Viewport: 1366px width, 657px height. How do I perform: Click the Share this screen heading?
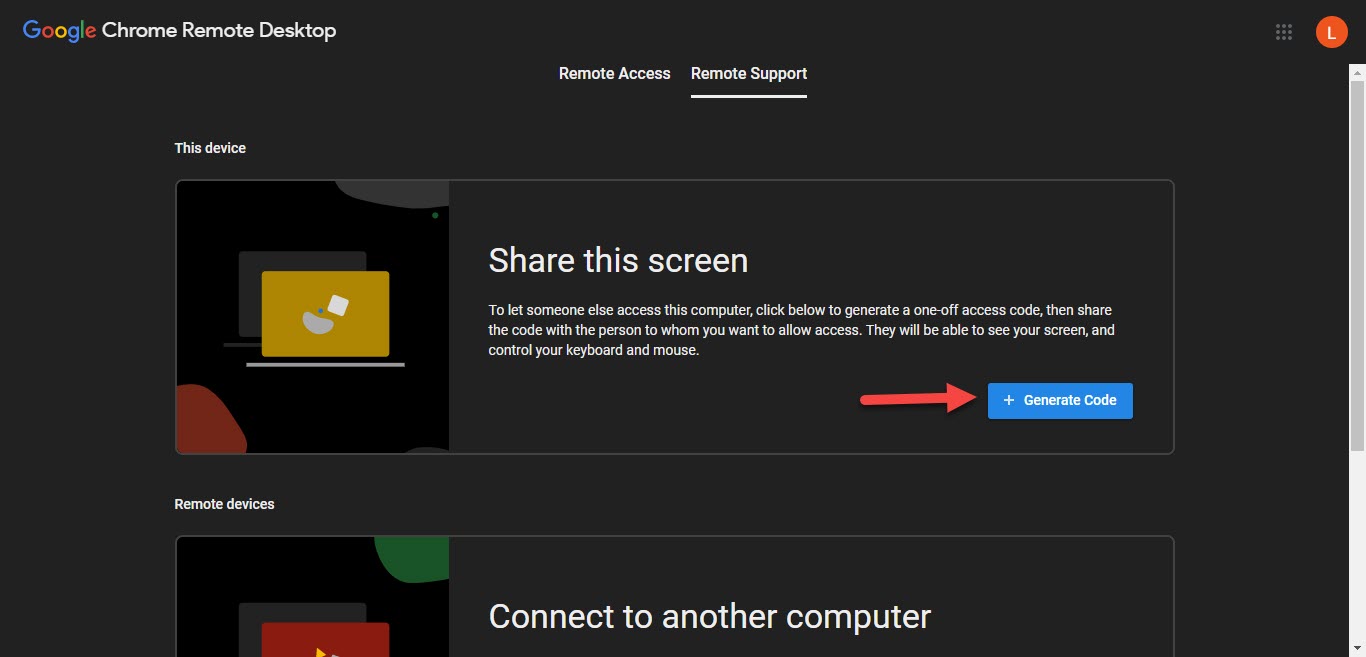click(618, 260)
